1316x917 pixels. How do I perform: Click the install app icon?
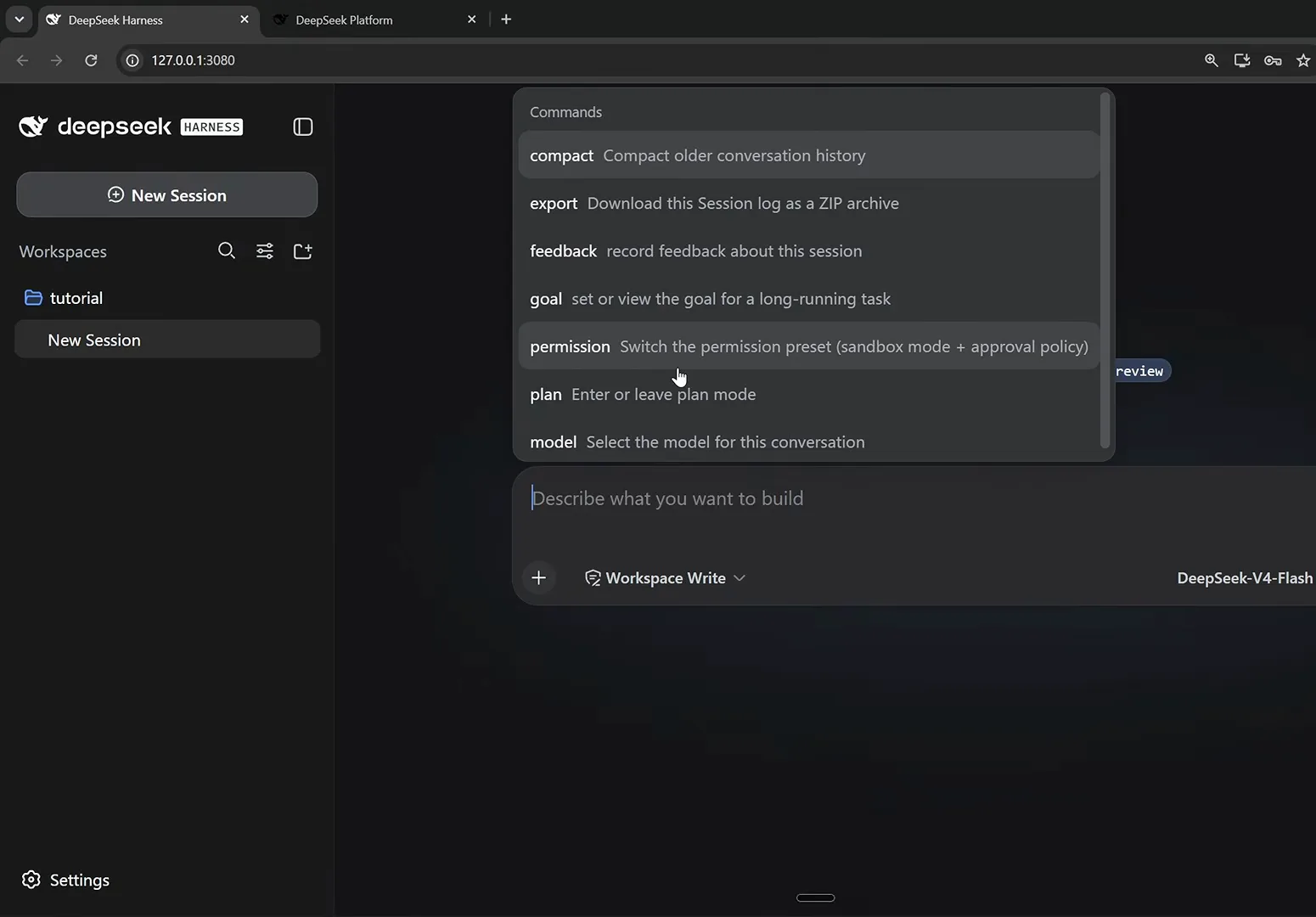pyautogui.click(x=1242, y=60)
